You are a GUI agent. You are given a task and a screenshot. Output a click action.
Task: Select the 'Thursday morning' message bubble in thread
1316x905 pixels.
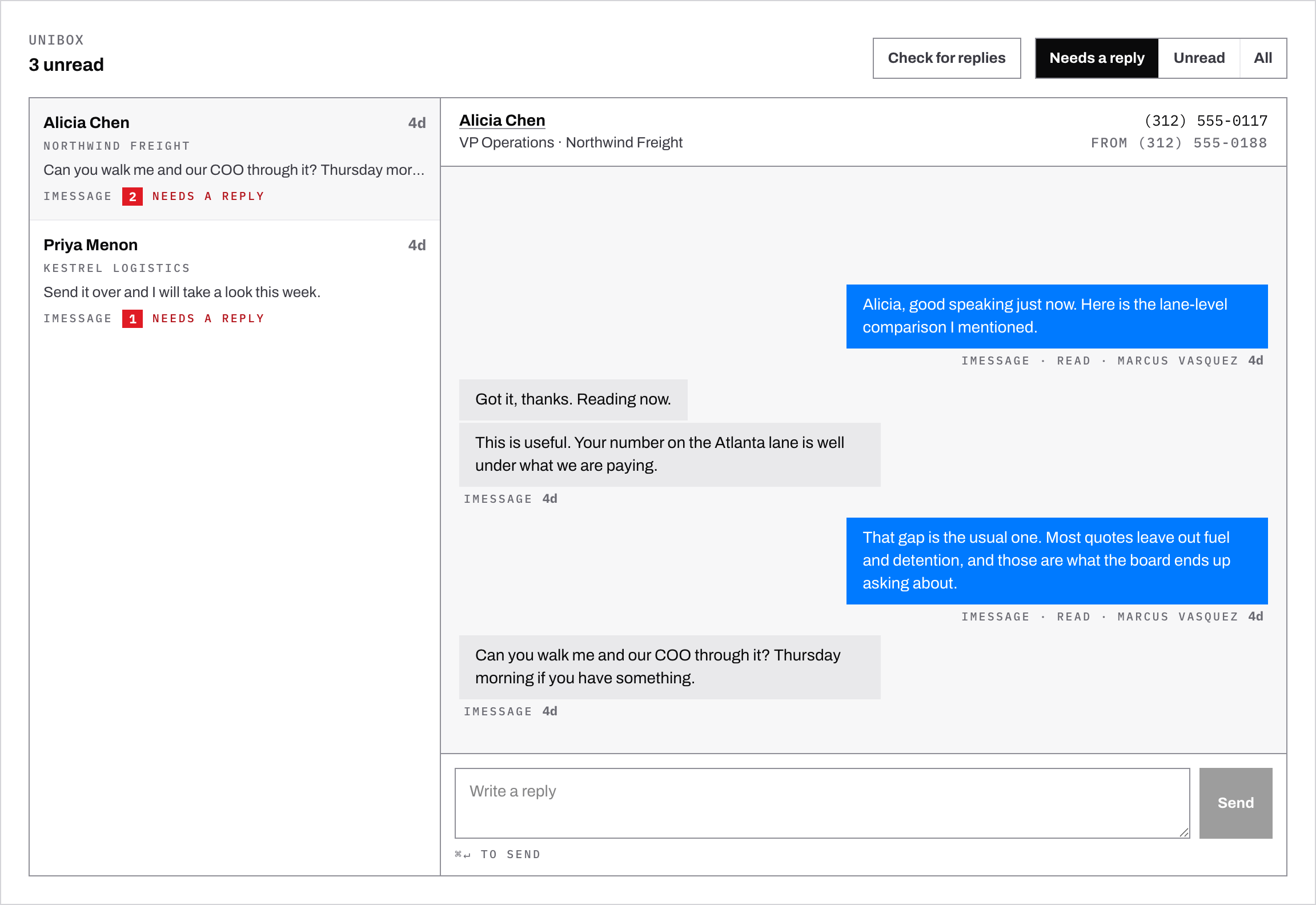pos(669,667)
